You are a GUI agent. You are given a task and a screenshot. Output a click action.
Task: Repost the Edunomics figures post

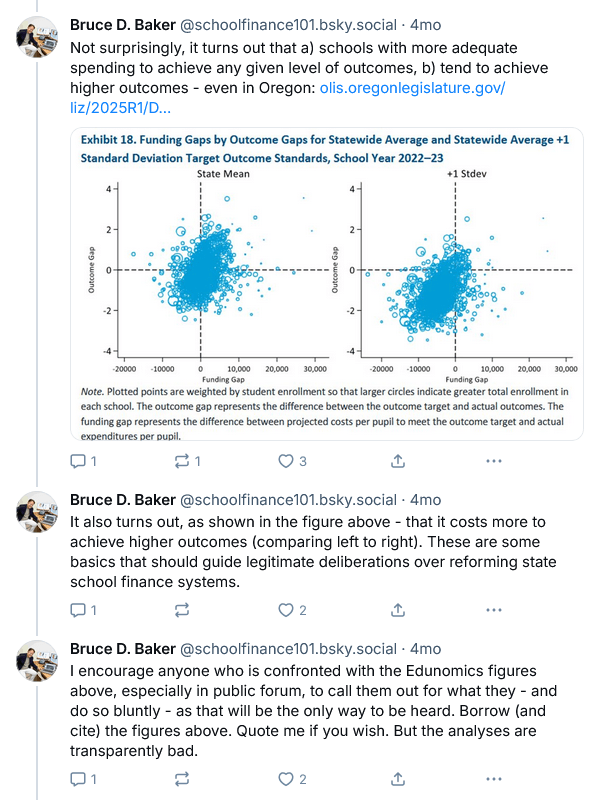pos(182,778)
